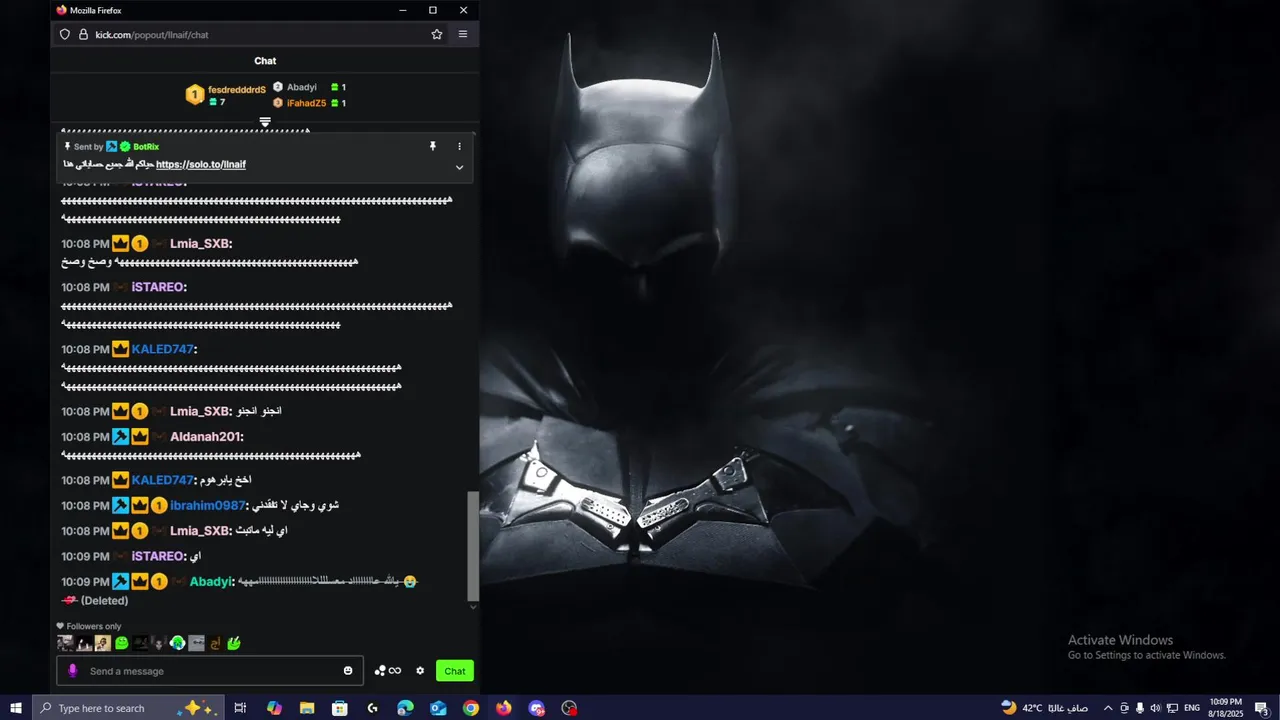Switch to Firefox on taskbar
1280x720 pixels.
point(504,708)
